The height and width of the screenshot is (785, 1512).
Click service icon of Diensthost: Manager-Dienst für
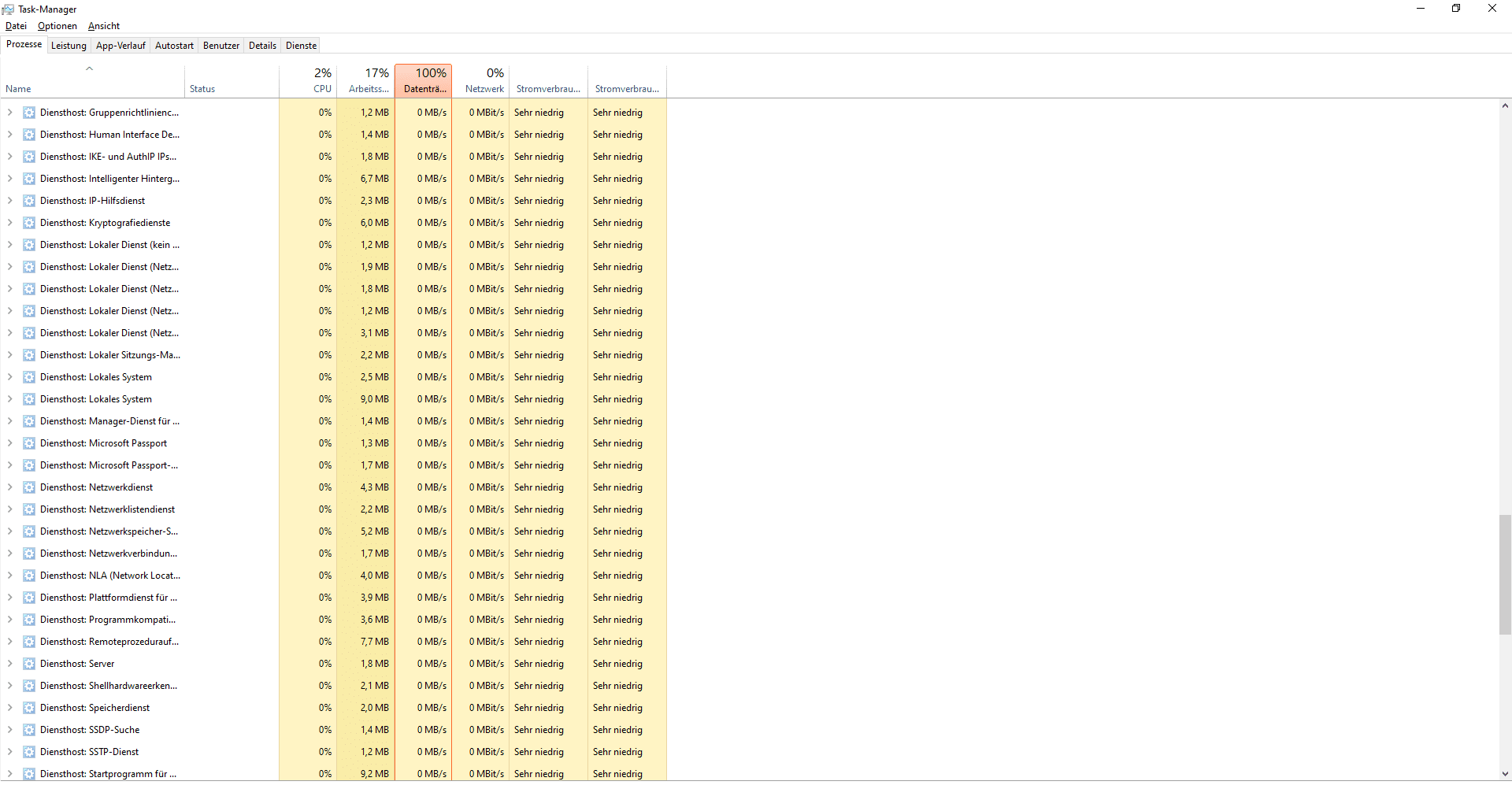point(29,421)
